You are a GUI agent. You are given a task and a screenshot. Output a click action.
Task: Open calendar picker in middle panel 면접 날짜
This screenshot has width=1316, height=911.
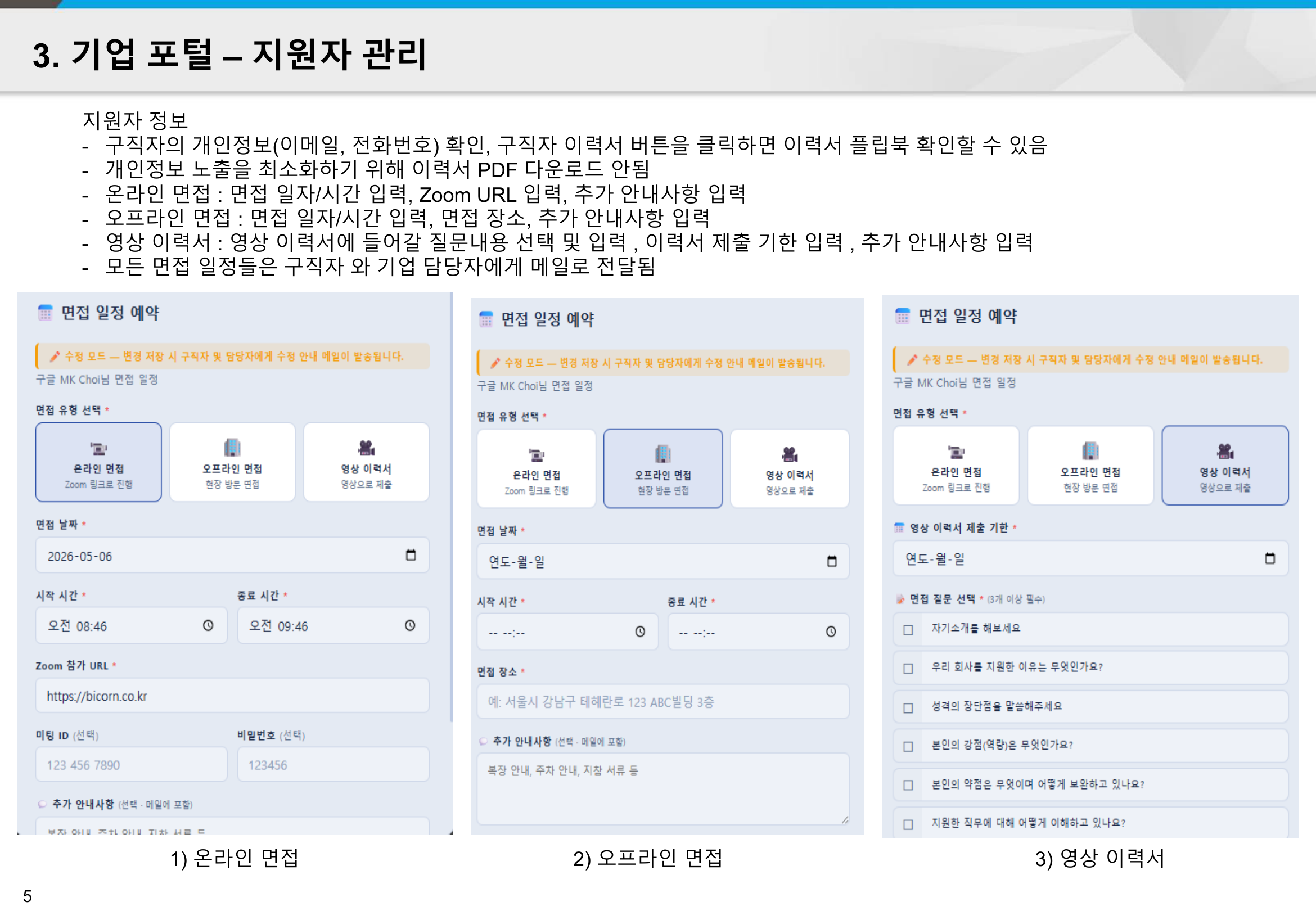point(832,561)
